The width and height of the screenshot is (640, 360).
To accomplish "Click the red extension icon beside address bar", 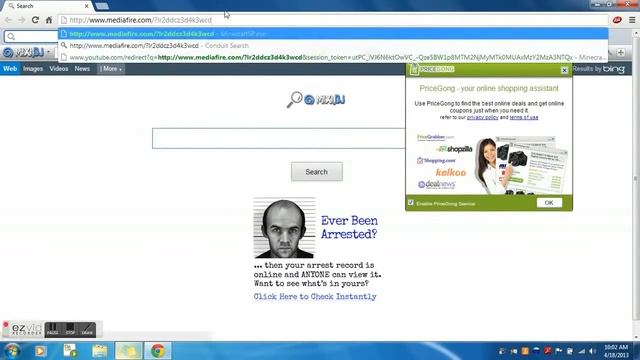I will pos(617,20).
